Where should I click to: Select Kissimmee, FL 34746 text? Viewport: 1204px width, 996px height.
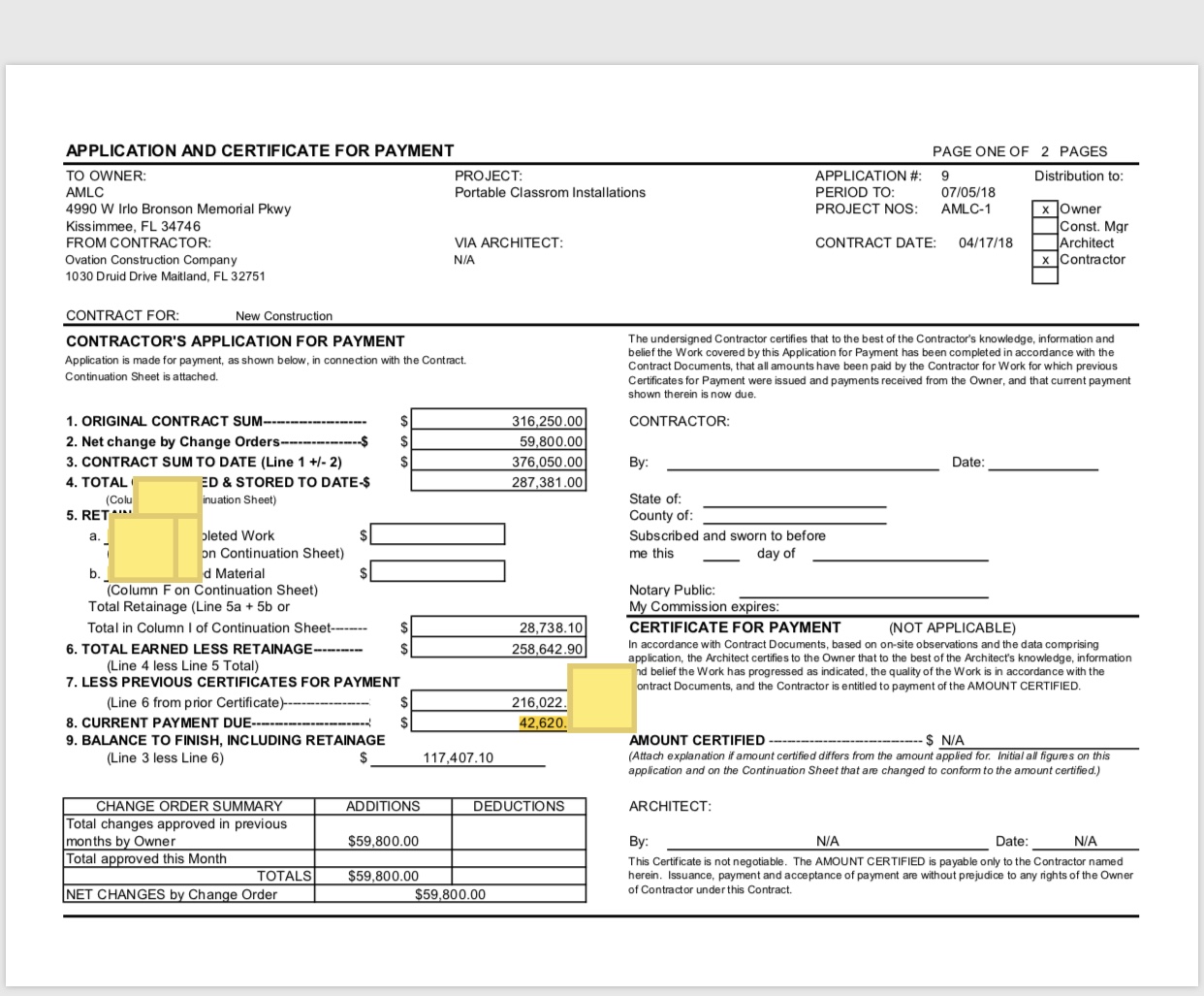pos(134,226)
